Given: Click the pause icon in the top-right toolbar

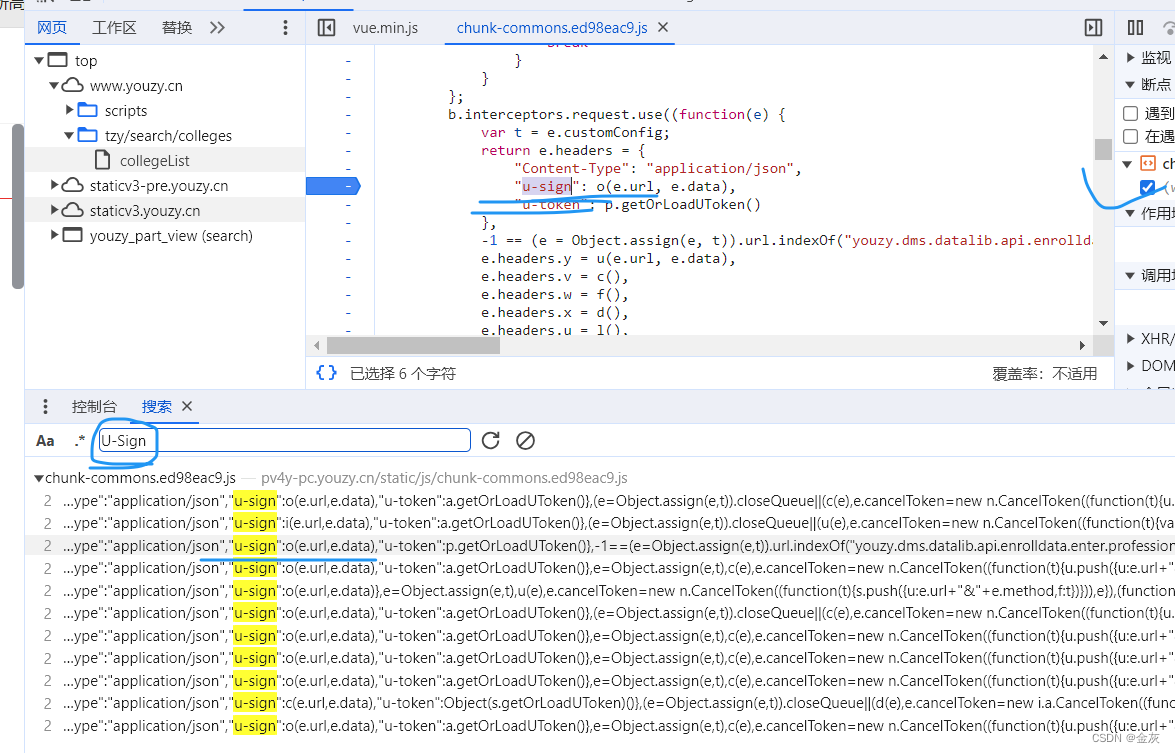Looking at the screenshot, I should click(x=1135, y=27).
